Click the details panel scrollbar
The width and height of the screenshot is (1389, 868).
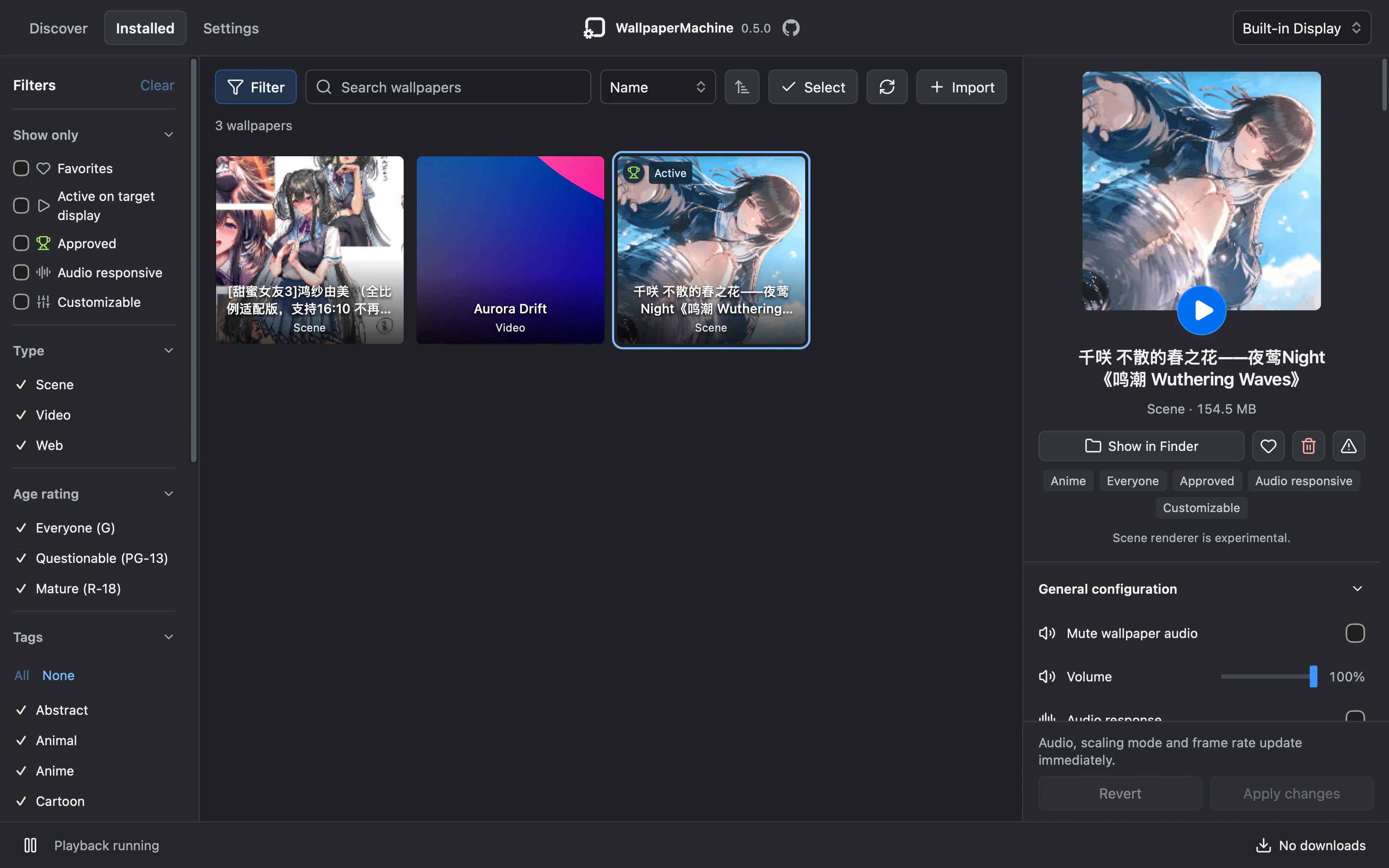(x=1384, y=84)
